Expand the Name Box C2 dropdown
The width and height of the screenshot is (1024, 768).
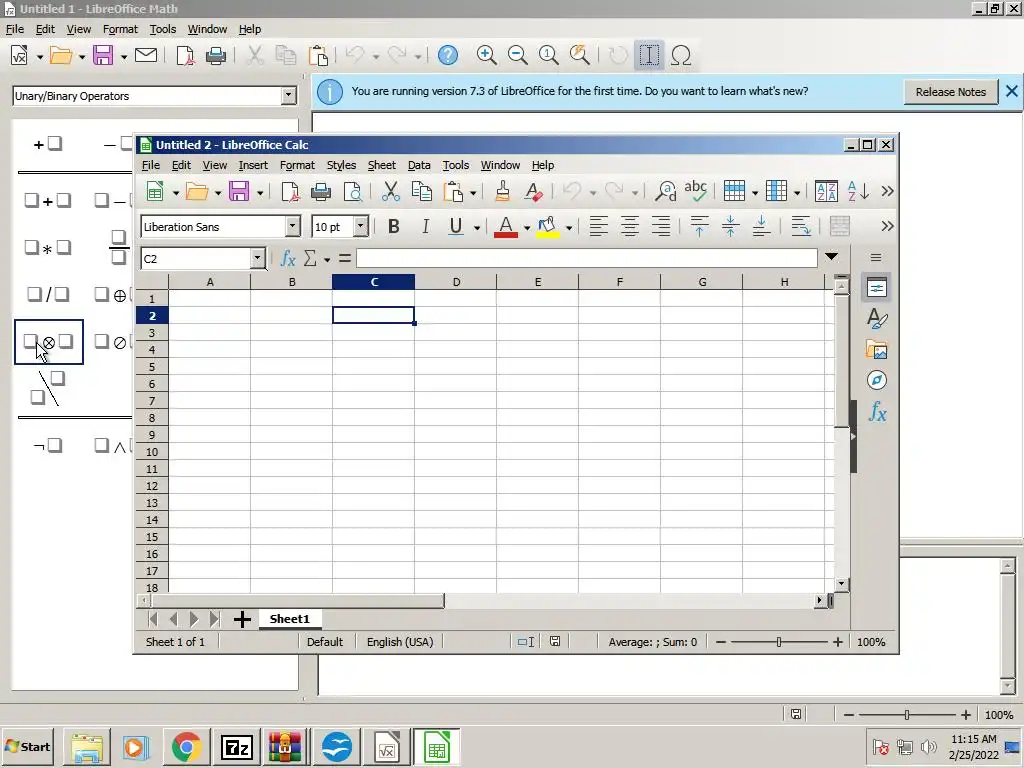pyautogui.click(x=257, y=259)
